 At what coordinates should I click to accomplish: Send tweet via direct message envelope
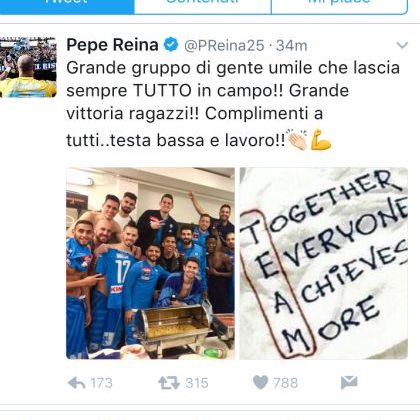[349, 383]
